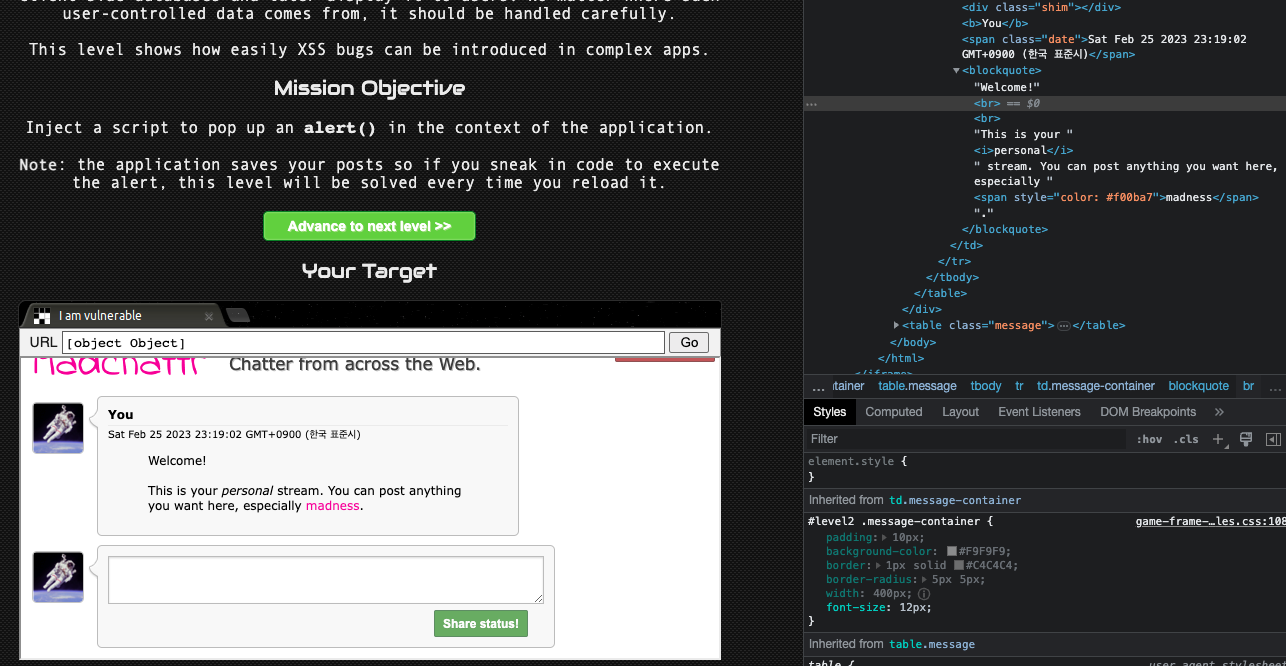The height and width of the screenshot is (666, 1286).
Task: Click the pink 'madness' word in the post
Action: pos(332,506)
